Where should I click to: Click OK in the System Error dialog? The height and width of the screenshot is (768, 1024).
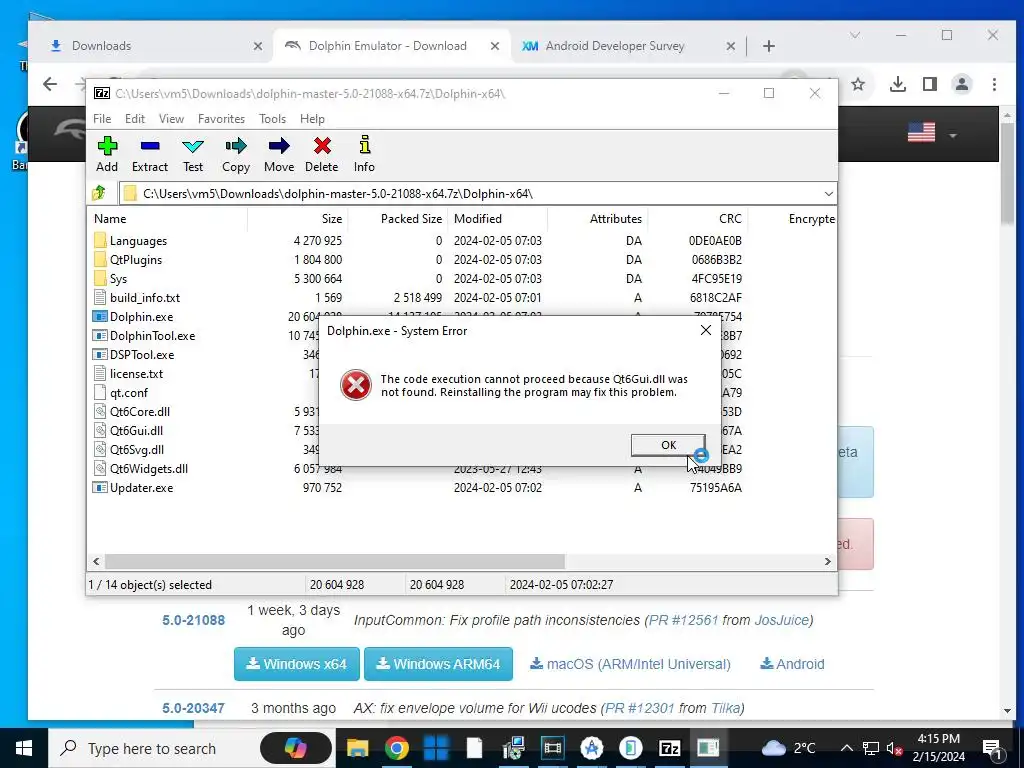[668, 445]
